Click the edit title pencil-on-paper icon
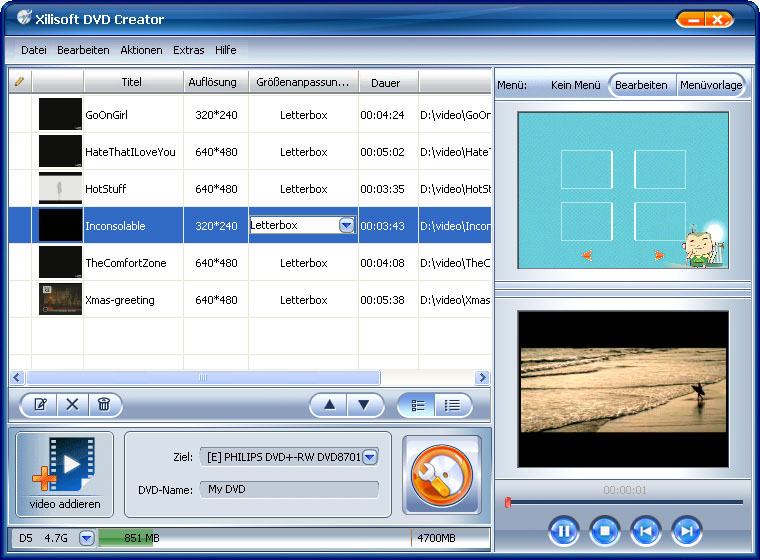 pos(40,404)
